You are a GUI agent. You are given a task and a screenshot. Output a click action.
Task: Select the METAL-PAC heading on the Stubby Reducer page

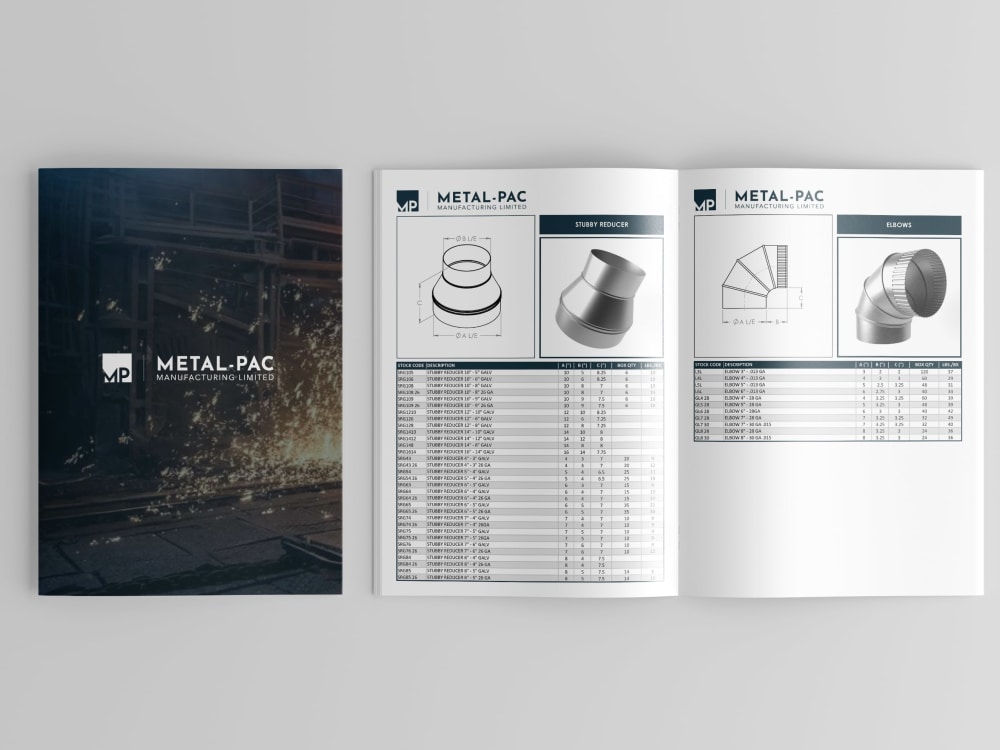click(x=482, y=197)
